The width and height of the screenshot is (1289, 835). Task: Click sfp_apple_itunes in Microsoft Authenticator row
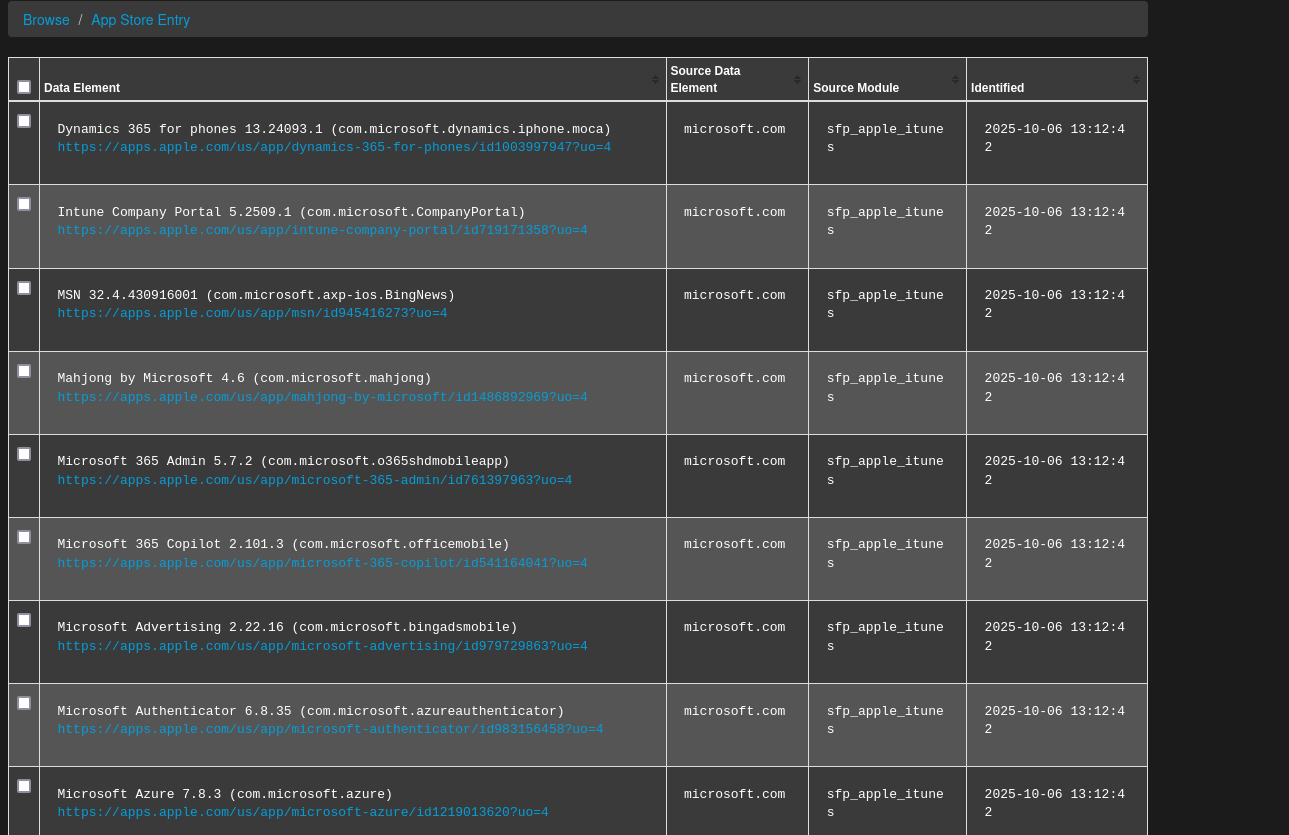(x=885, y=721)
